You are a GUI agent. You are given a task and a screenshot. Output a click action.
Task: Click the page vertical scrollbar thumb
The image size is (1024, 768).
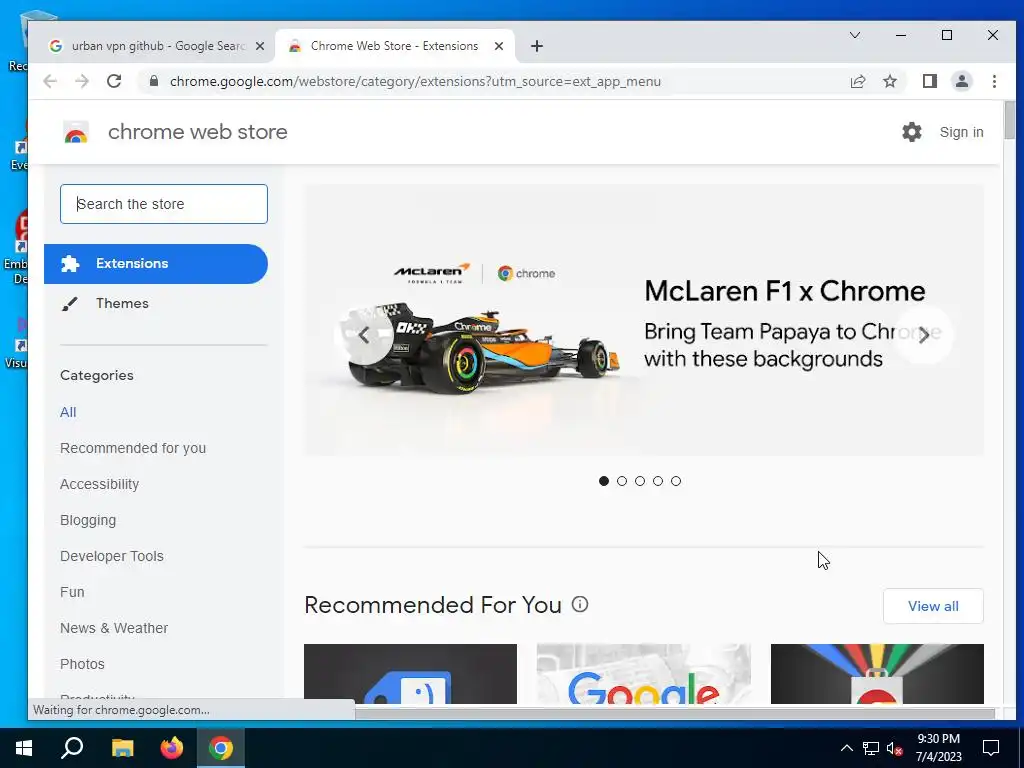1009,120
